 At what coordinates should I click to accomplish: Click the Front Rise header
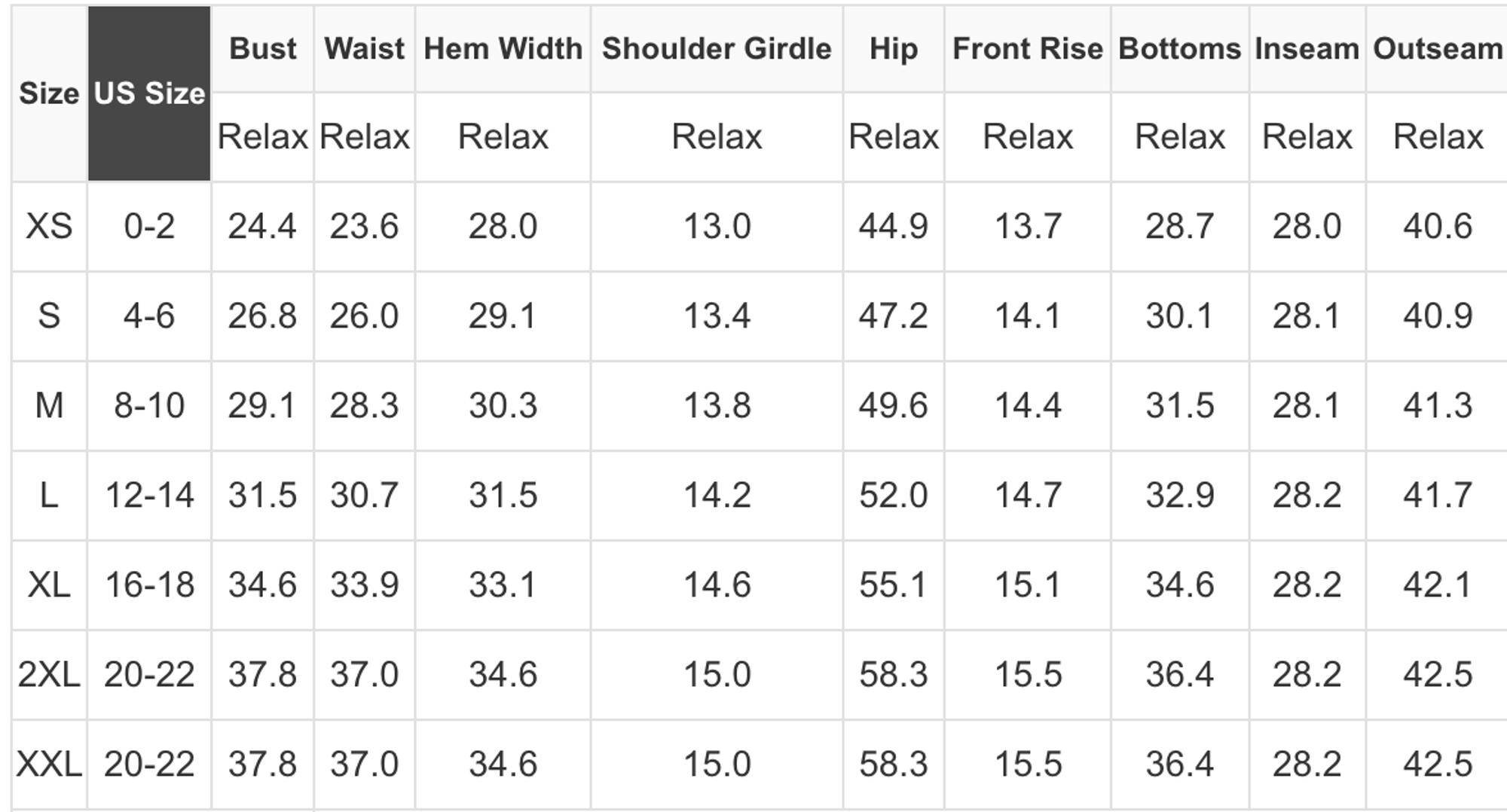1027,49
